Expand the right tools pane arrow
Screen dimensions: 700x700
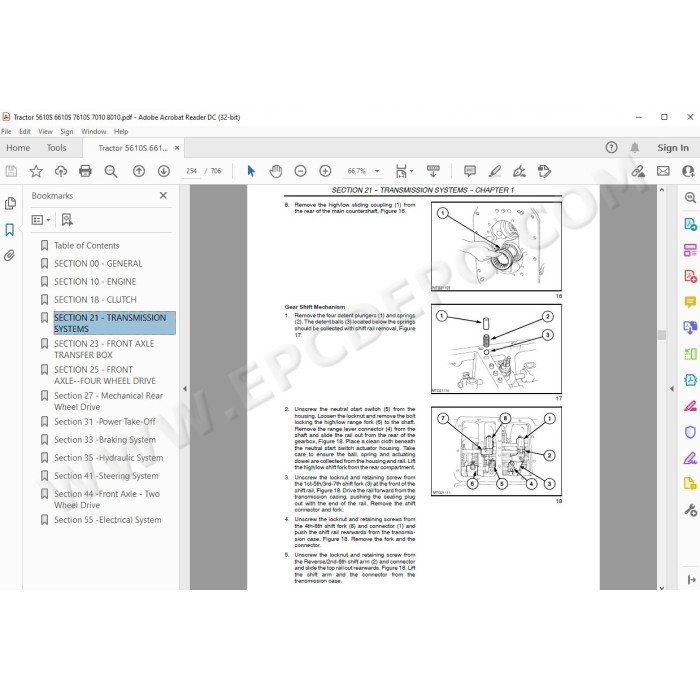[x=672, y=389]
